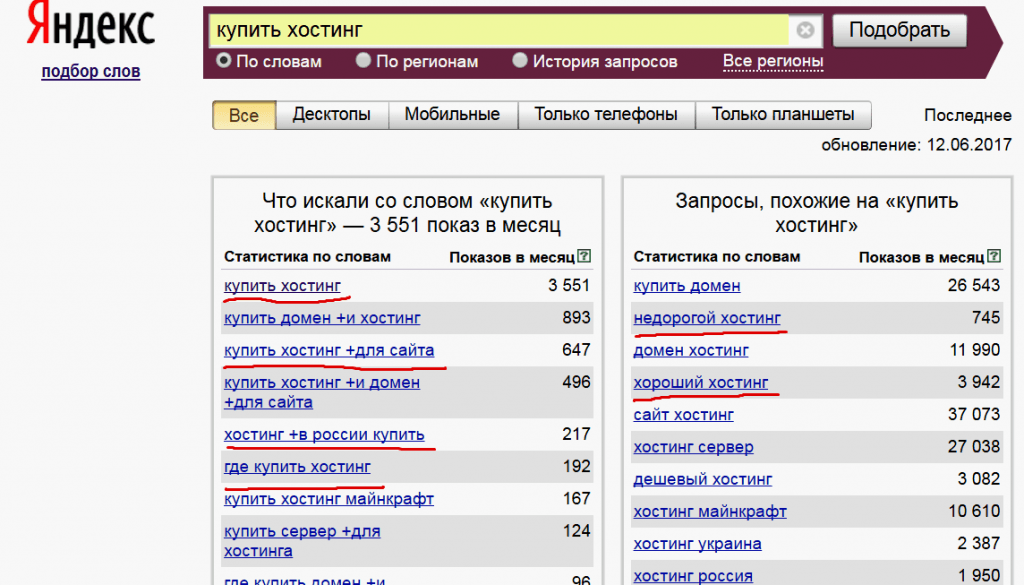Clear the search field with the X icon
Screen dimensions: 1024x585
pyautogui.click(x=805, y=30)
